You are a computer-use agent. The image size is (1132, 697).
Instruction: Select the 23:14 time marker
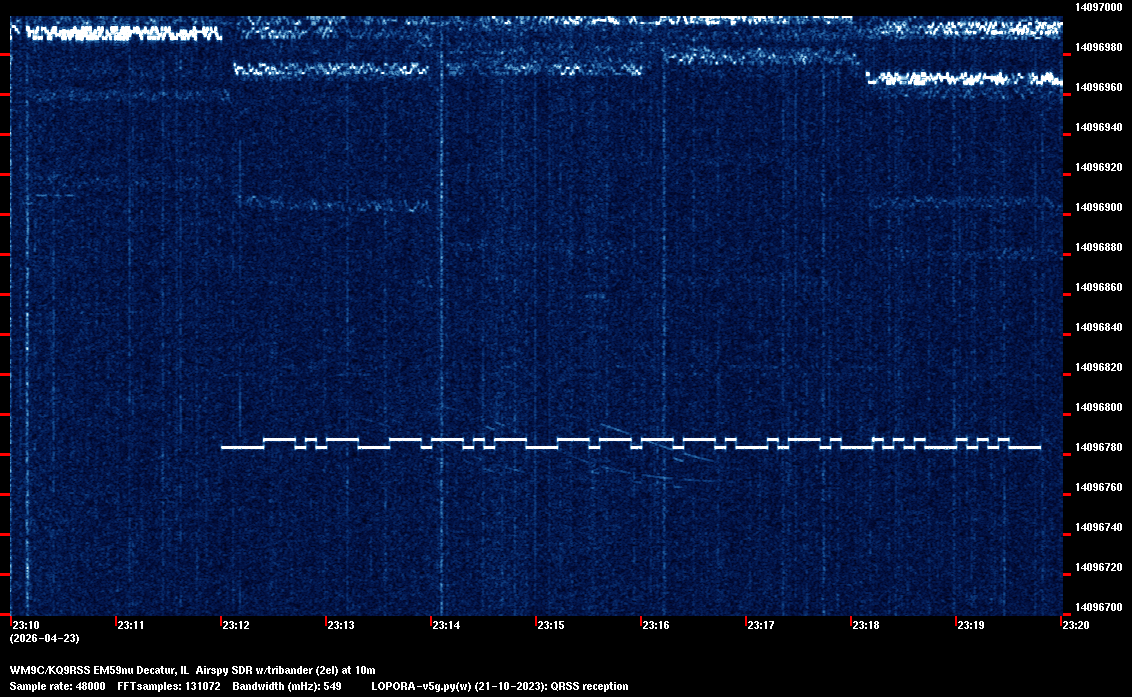point(446,626)
